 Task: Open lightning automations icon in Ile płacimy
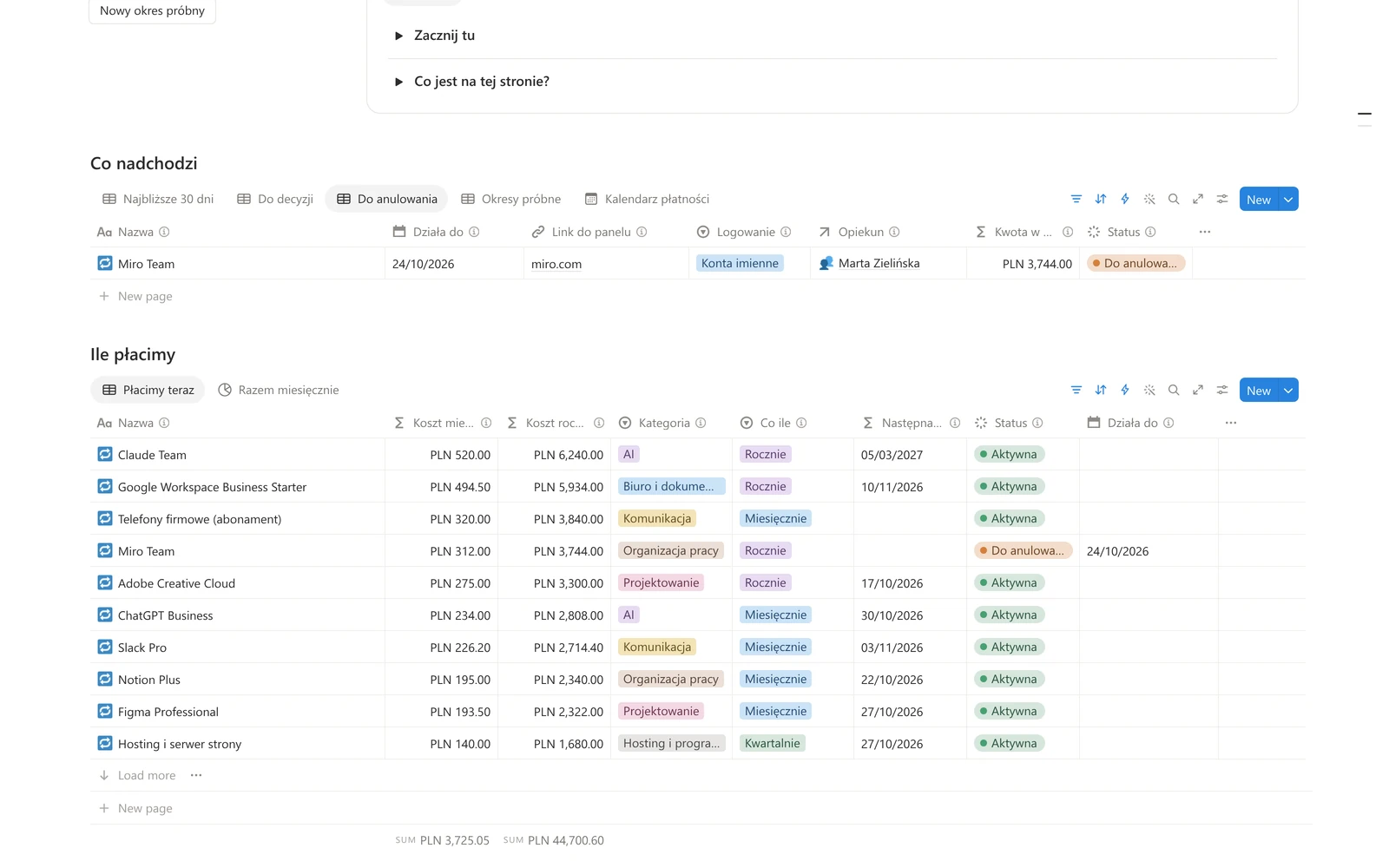1125,390
